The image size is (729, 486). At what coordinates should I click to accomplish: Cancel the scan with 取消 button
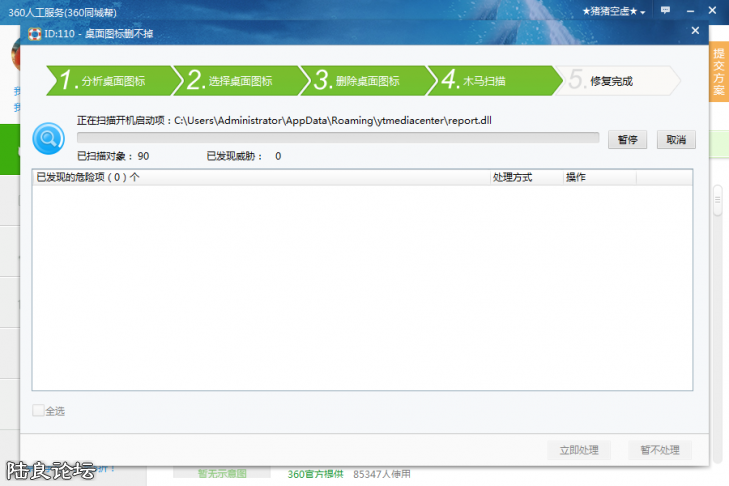(676, 140)
